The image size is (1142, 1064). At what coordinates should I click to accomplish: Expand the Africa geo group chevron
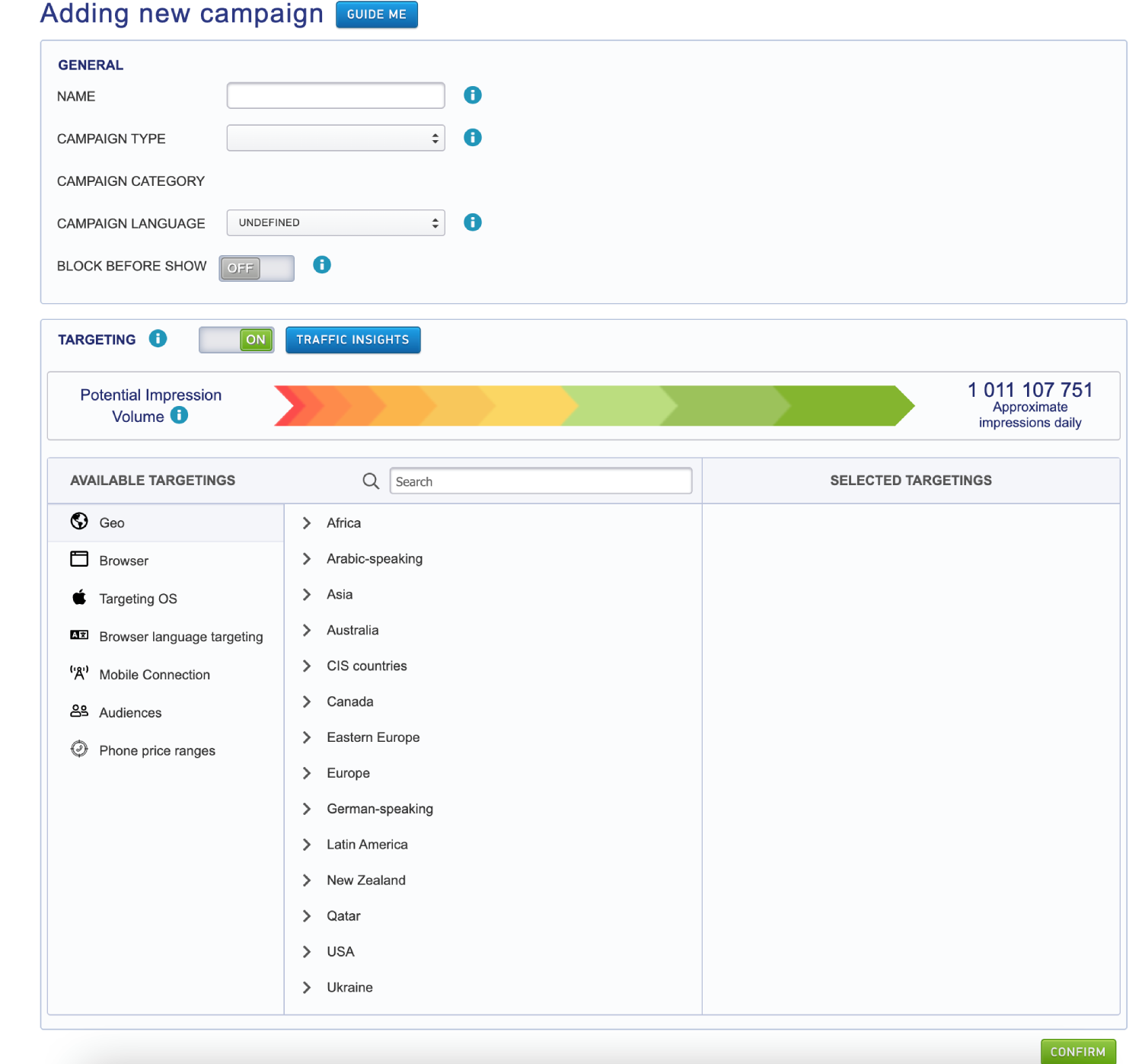pos(307,523)
